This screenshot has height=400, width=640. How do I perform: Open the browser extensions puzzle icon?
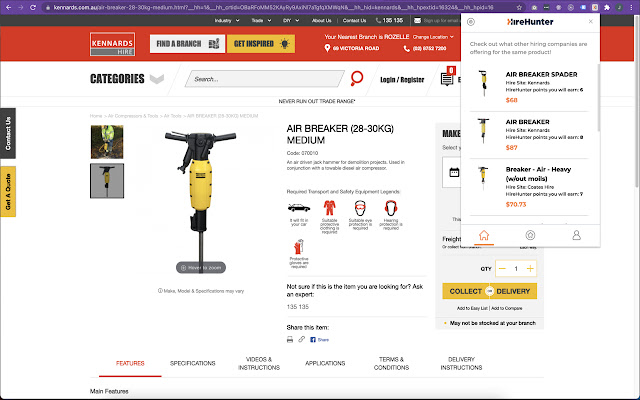pos(607,7)
